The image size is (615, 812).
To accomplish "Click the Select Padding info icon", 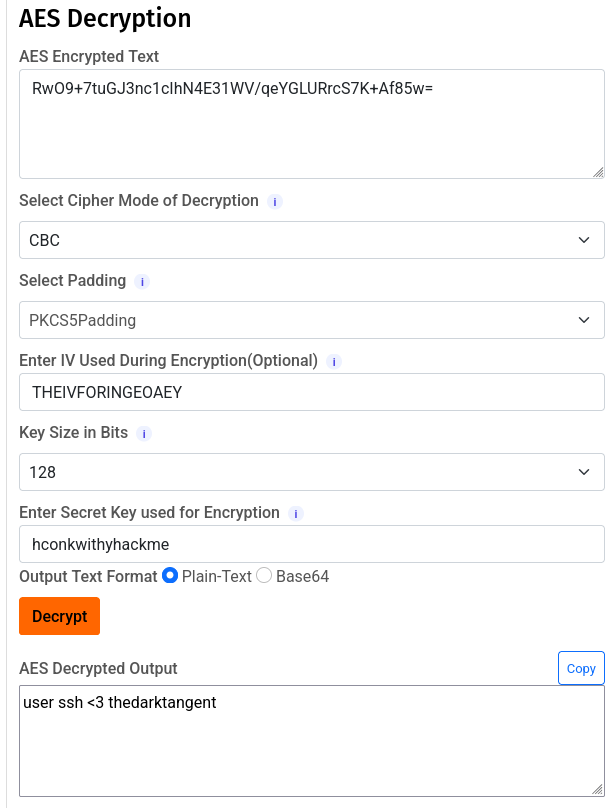I will coord(142,282).
